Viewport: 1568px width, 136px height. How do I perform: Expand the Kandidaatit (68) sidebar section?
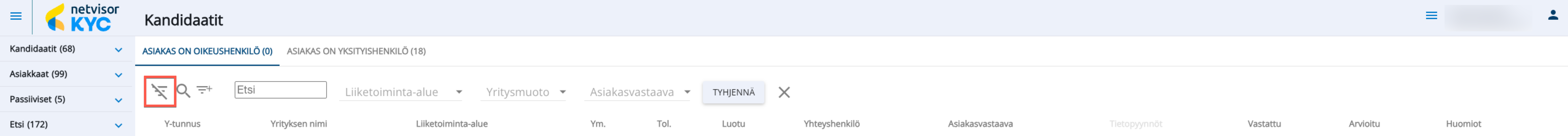tap(118, 49)
